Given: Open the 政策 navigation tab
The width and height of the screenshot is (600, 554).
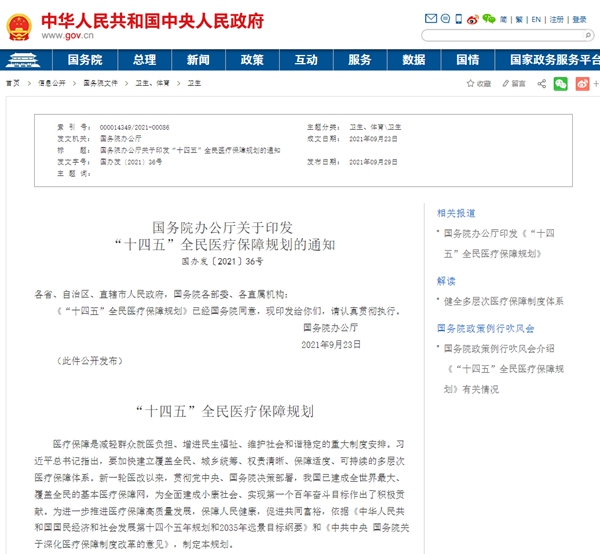Looking at the screenshot, I should click(x=252, y=59).
